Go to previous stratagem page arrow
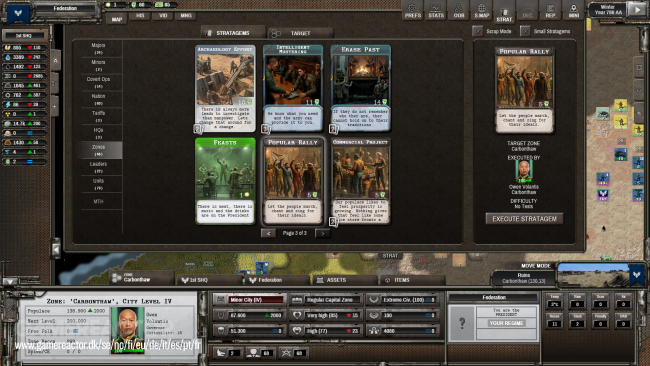Screen dimensions: 650x366 tap(268, 233)
